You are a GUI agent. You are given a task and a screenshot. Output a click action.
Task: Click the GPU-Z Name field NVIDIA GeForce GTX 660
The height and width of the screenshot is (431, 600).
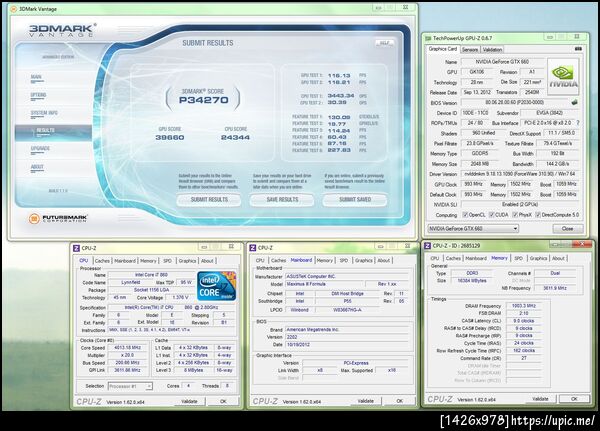pos(502,62)
